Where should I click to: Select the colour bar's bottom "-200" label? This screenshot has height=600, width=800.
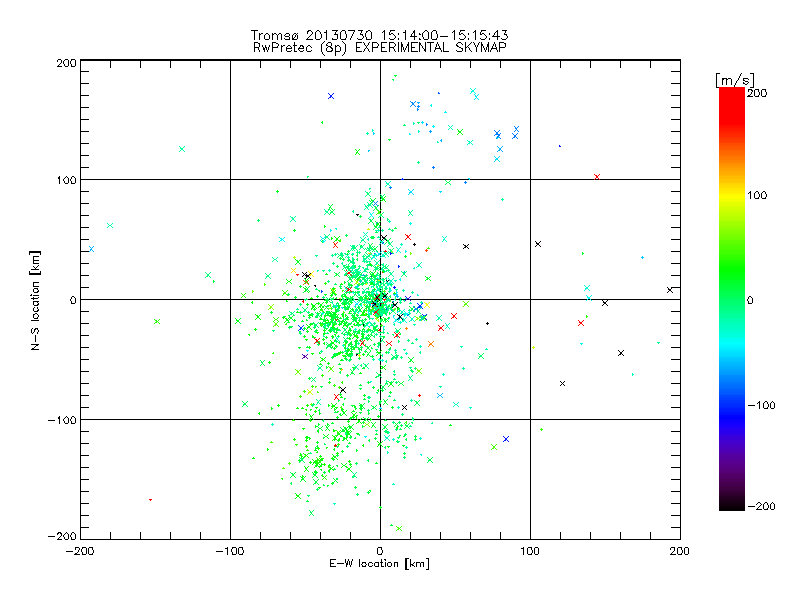761,506
